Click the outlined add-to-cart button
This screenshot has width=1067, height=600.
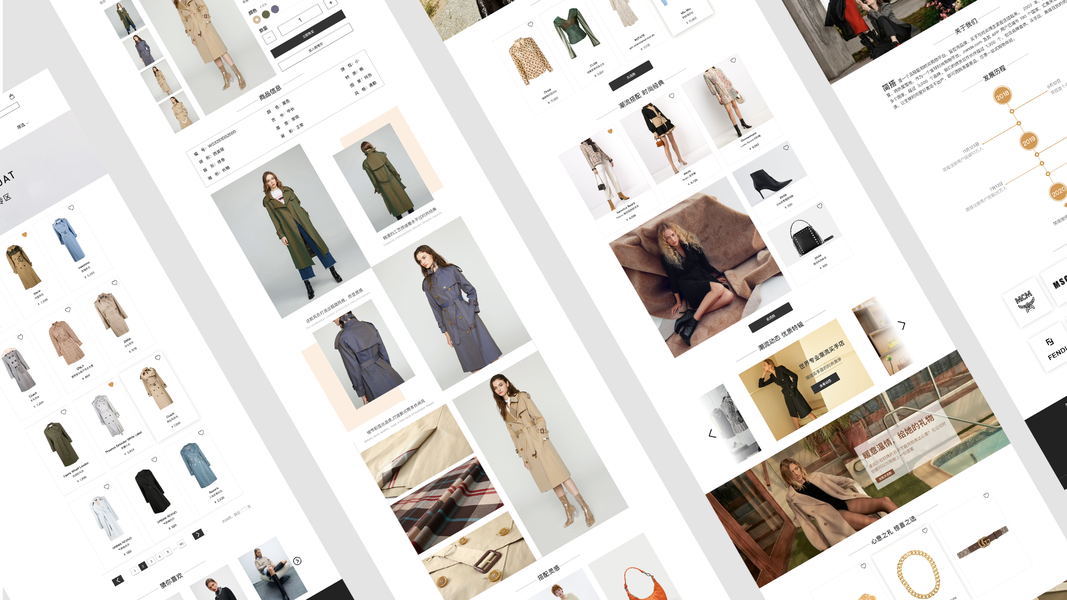point(316,48)
